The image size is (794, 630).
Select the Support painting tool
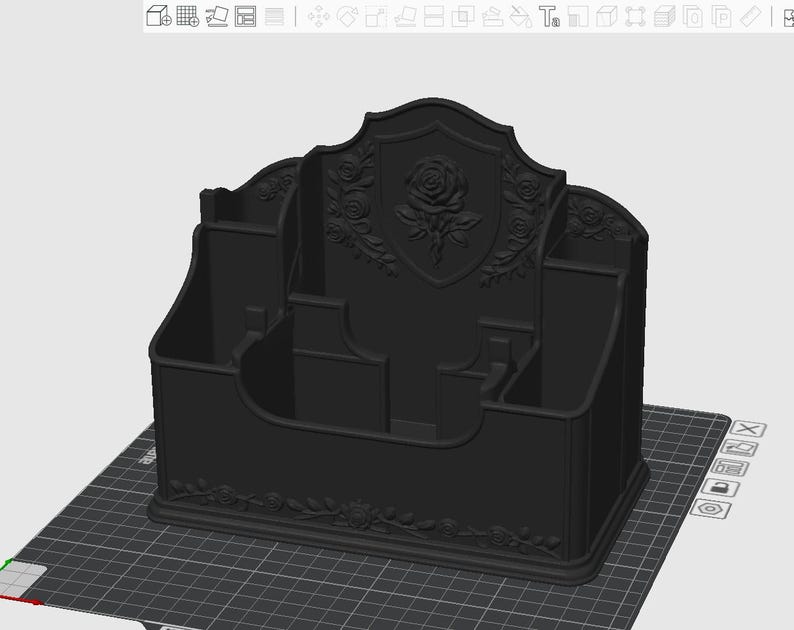[492, 17]
